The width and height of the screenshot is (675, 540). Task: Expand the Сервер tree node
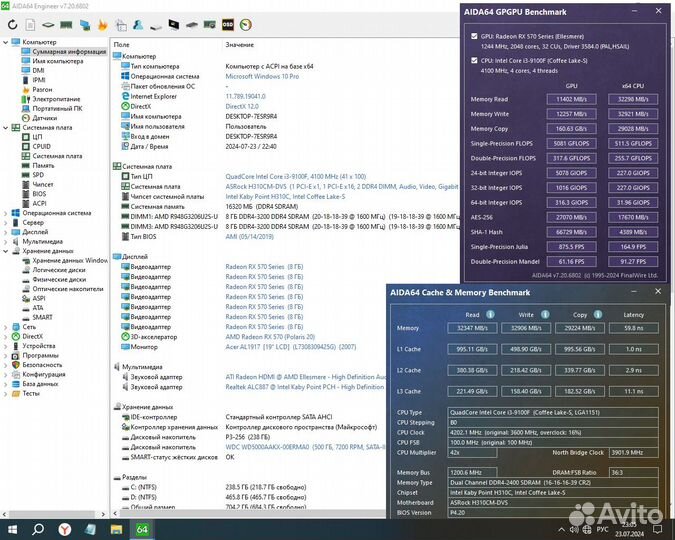point(5,222)
